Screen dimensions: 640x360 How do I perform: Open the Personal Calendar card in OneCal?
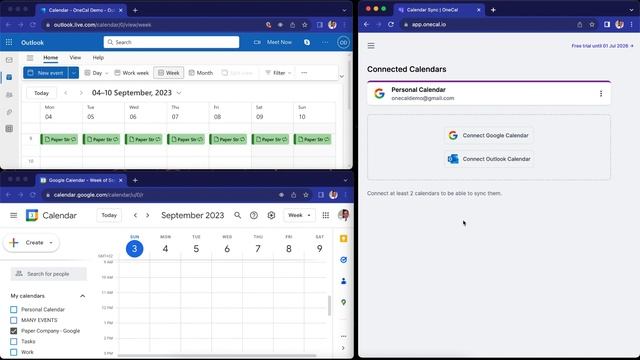click(489, 93)
